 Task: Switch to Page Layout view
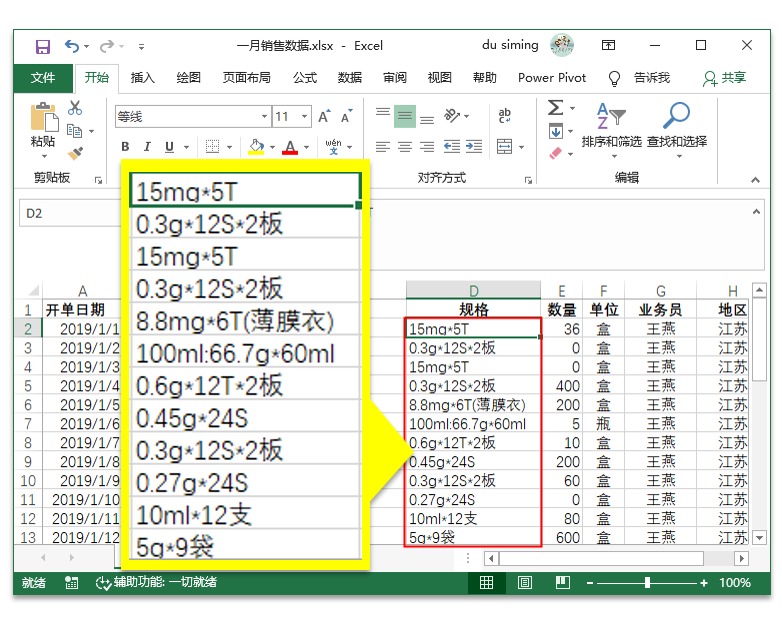[x=525, y=583]
